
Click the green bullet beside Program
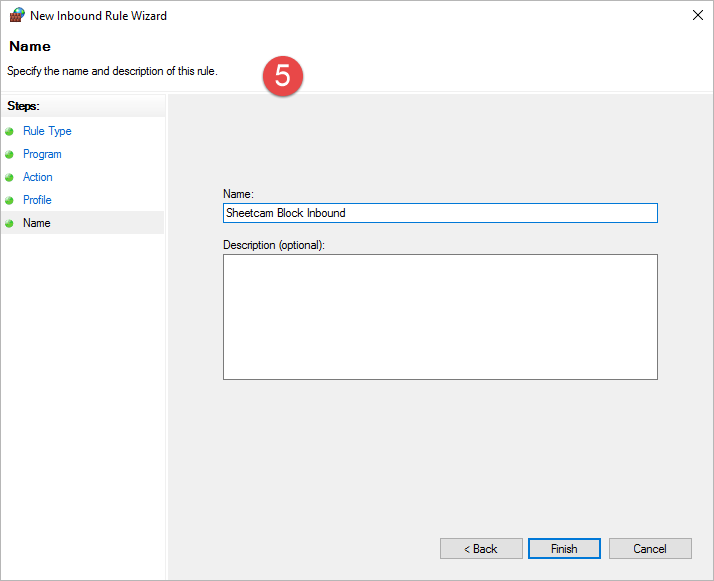(x=10, y=154)
